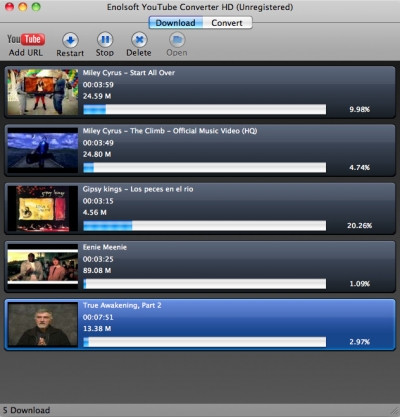Click the Open folder icon
This screenshot has height=418, width=400.
[177, 40]
